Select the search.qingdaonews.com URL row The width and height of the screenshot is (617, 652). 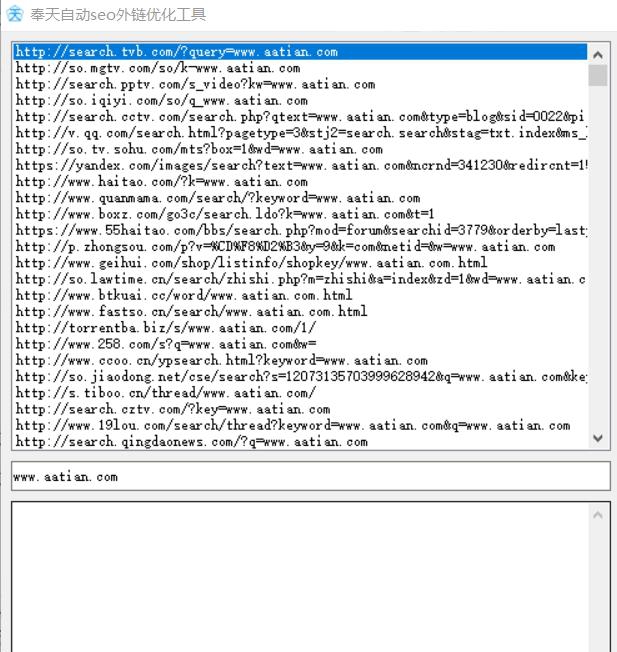coord(300,441)
